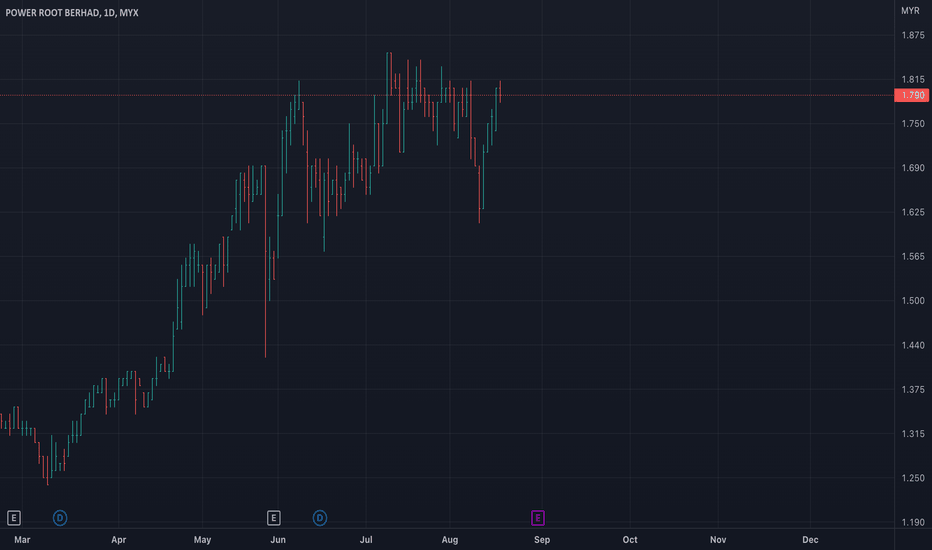Screen dimensions: 932x550
Task: Click the dividend D marker near mid-March
Action: [x=60, y=518]
